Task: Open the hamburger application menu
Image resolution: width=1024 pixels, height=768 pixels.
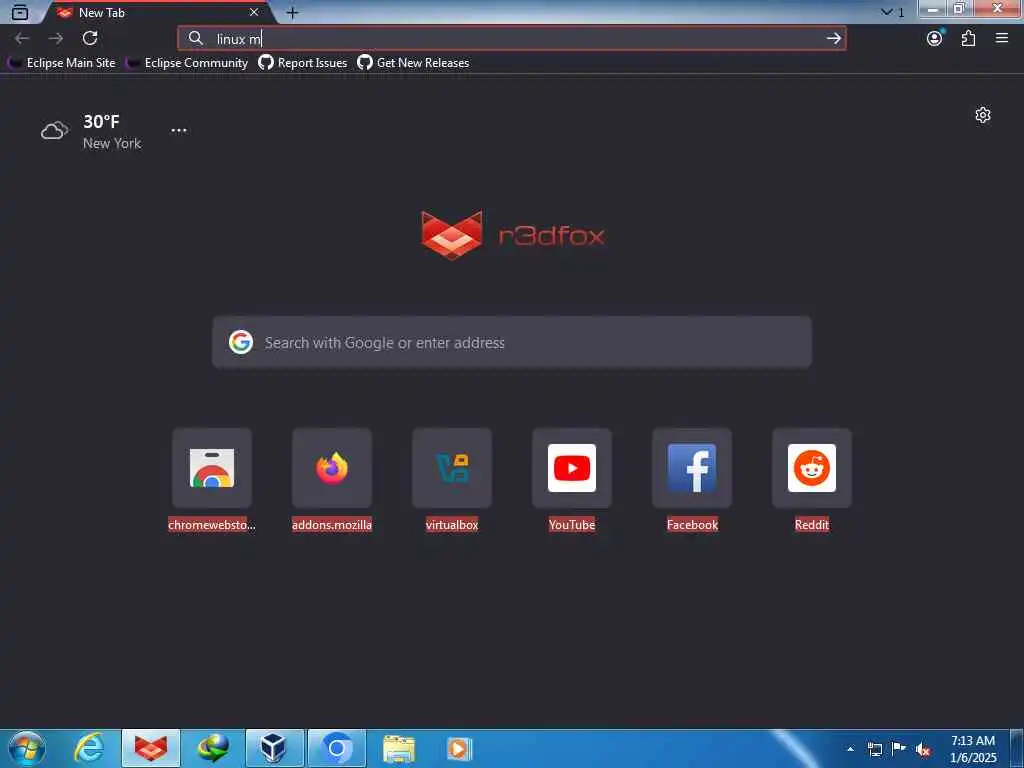Action: click(x=1002, y=38)
